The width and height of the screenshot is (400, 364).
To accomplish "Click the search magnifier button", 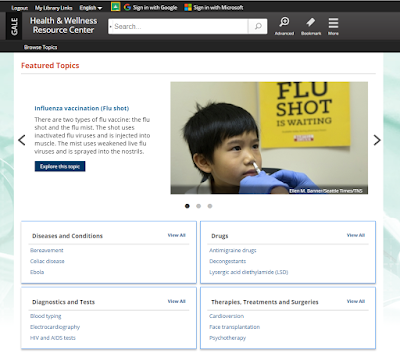I will coord(258,26).
